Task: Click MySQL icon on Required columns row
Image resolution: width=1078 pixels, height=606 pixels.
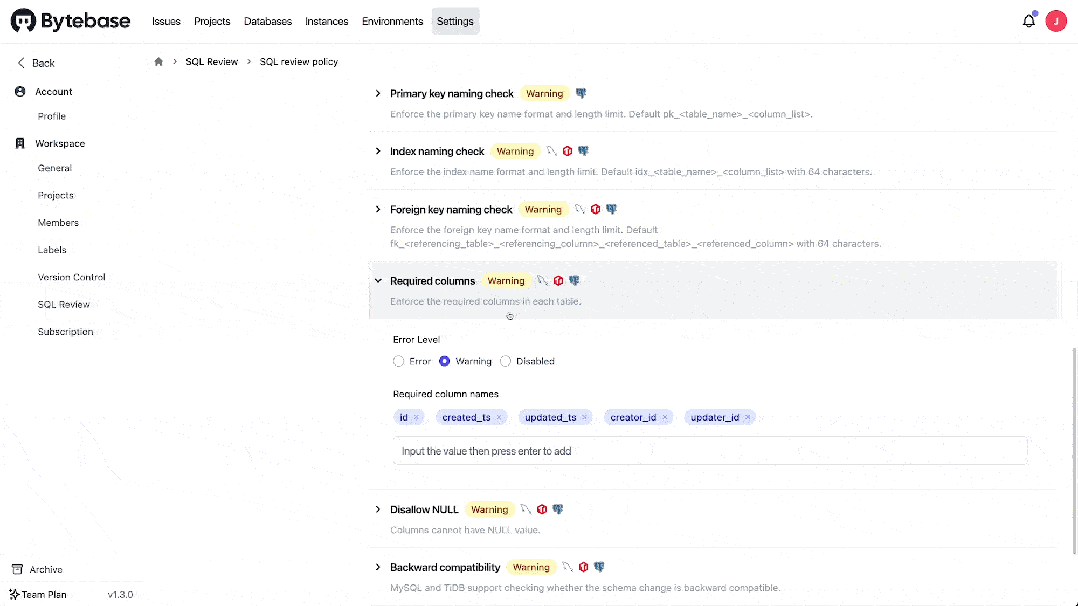Action: (x=542, y=281)
